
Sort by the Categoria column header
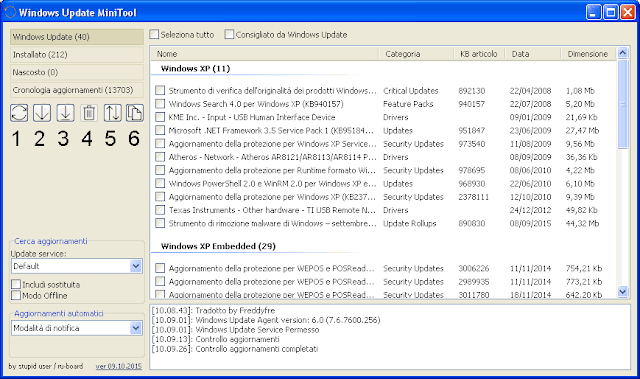[416, 54]
